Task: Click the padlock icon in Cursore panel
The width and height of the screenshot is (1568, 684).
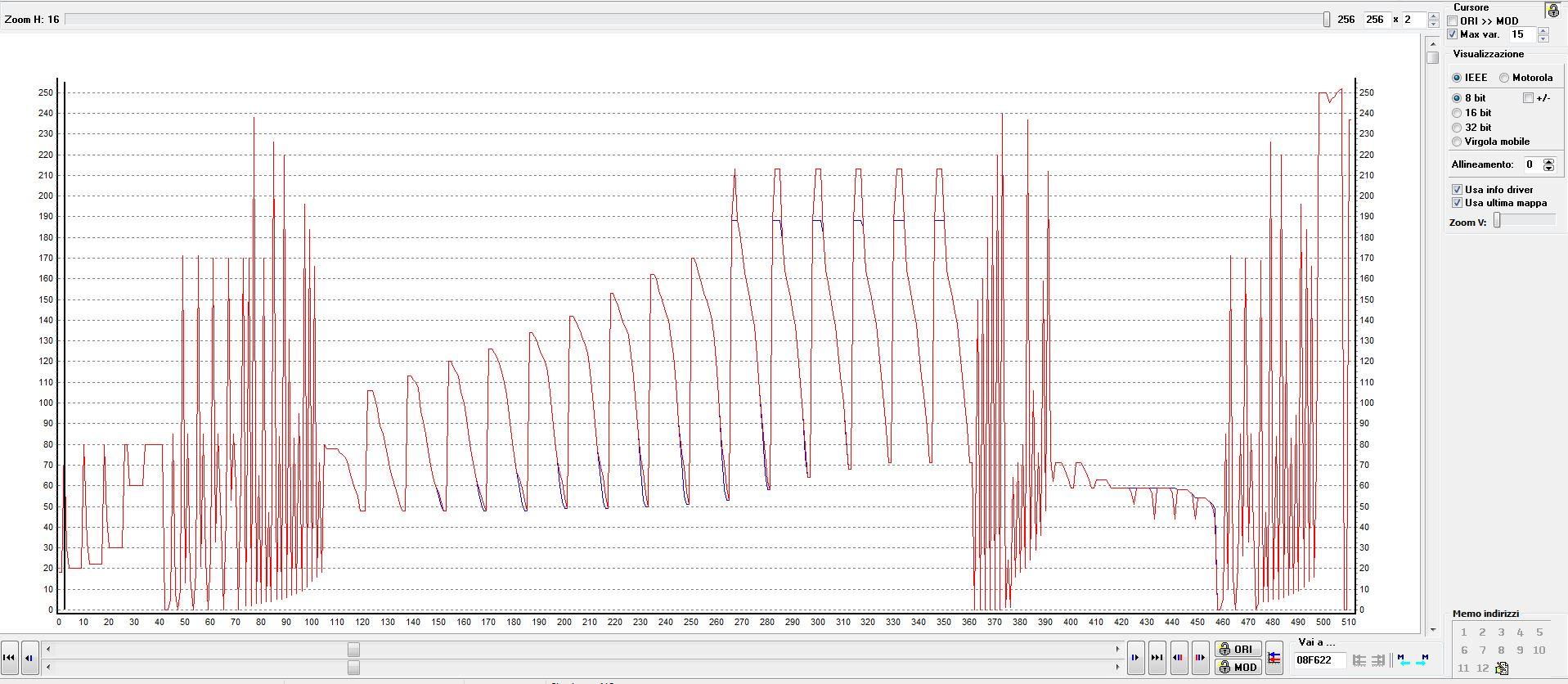Action: 1552,10
